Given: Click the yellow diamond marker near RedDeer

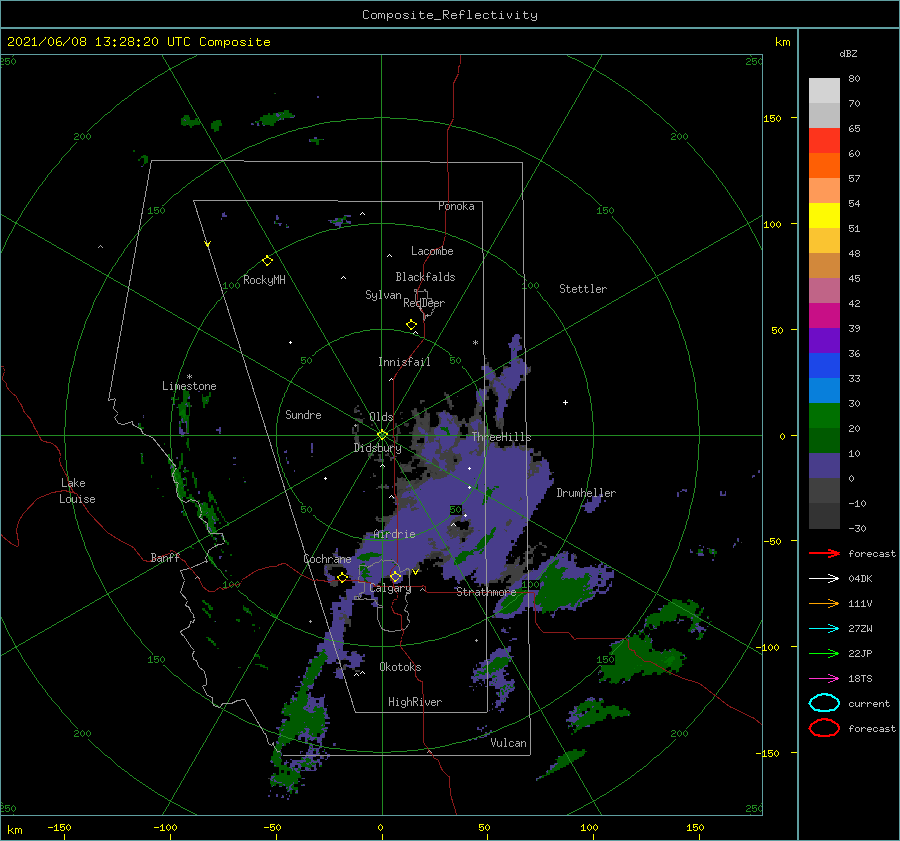Looking at the screenshot, I should [411, 325].
